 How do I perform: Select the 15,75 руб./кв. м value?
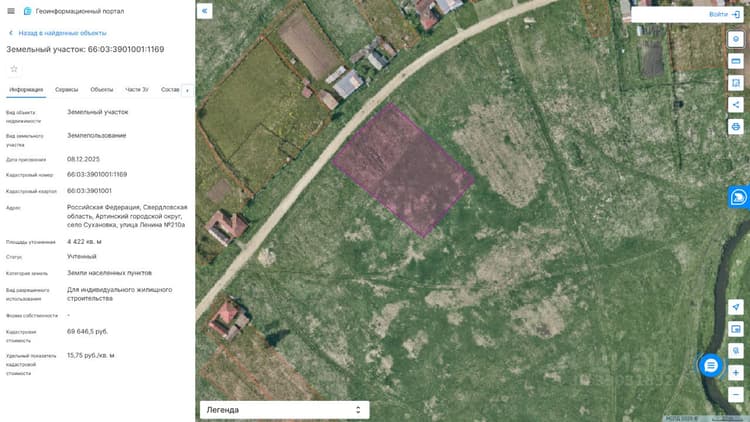[91, 355]
